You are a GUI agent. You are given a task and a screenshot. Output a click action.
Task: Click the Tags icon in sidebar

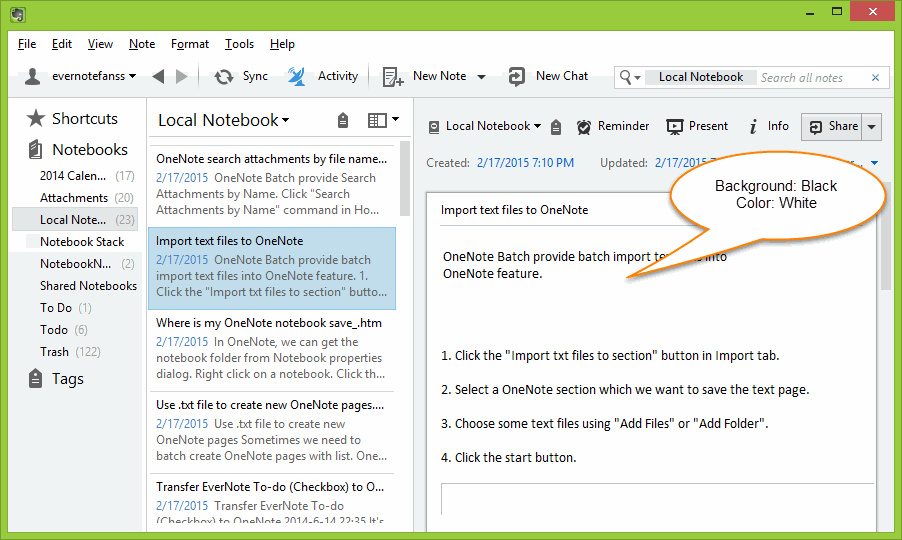point(35,378)
